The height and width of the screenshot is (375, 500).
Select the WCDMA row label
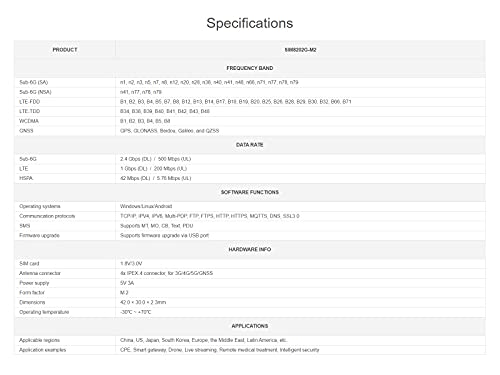tap(29, 121)
